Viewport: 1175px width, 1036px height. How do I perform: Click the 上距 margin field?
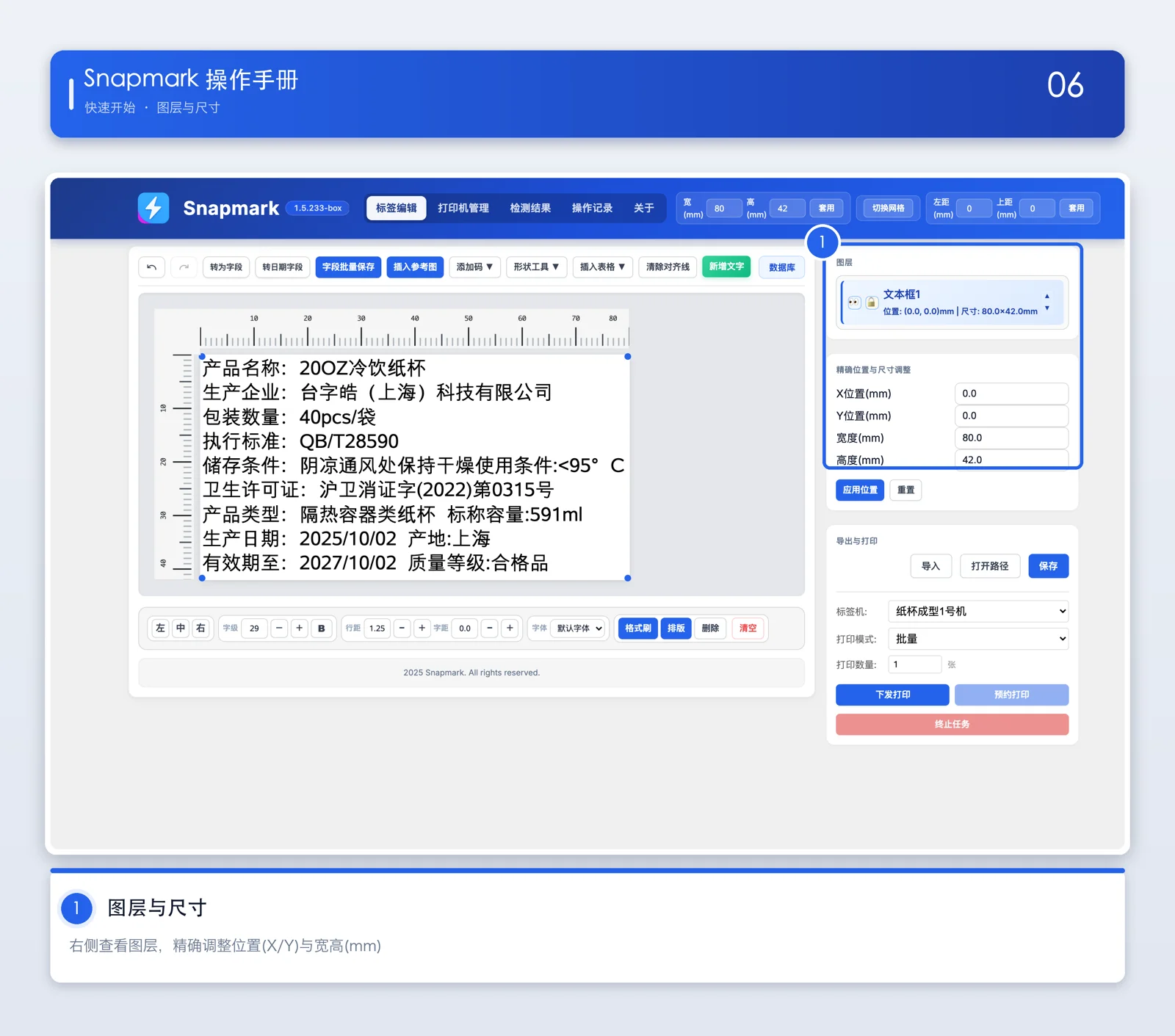click(x=1037, y=209)
